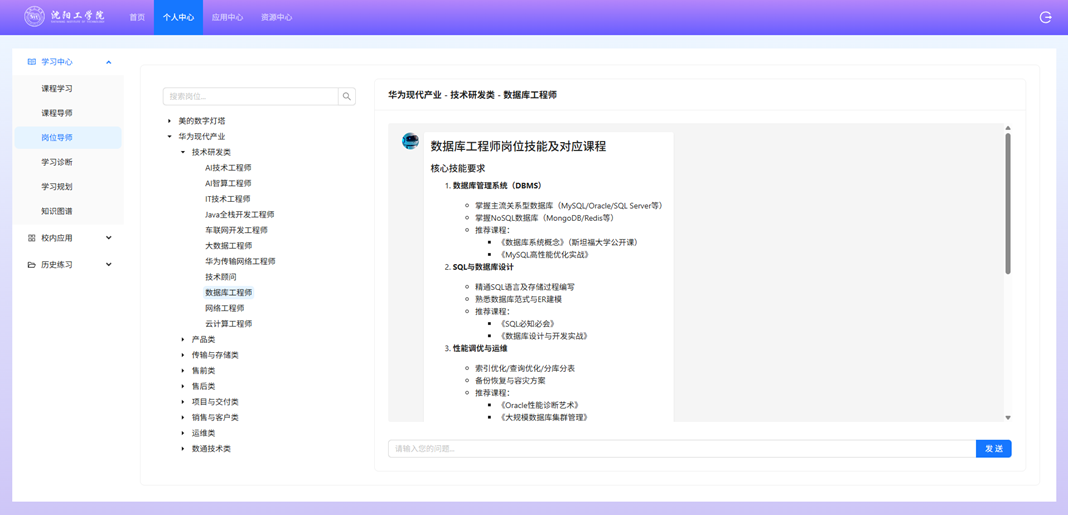Screen dimensions: 1068x515
Task: Expand the 美的数字灯塔 tree node
Action: 170,121
